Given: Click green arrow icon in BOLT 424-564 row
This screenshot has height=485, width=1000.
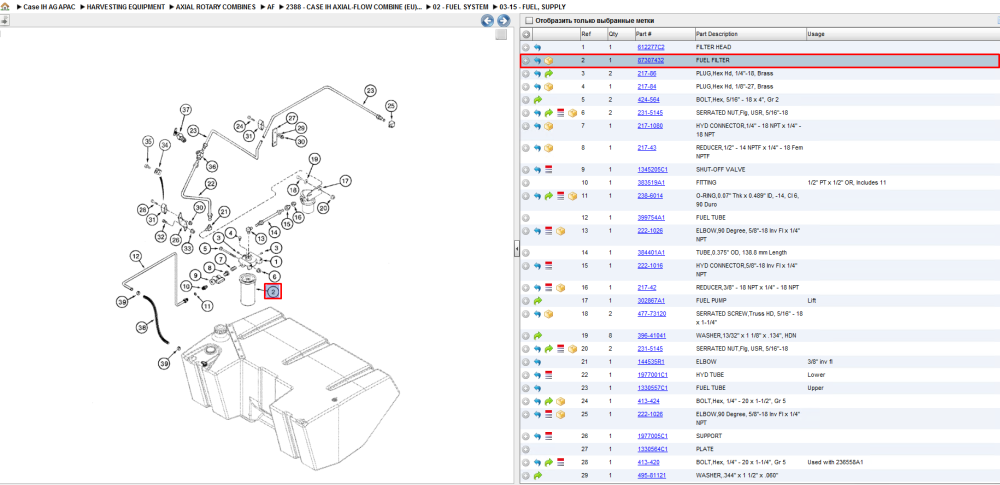Looking at the screenshot, I should coord(537,100).
